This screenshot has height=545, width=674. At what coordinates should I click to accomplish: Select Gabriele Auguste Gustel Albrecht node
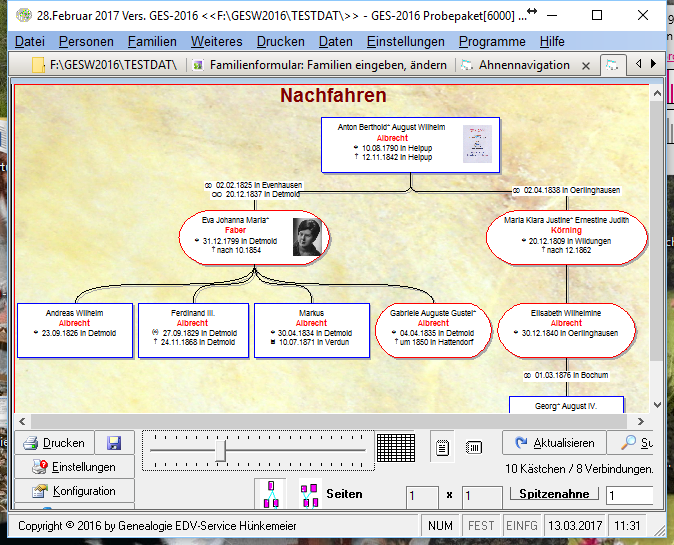coord(433,330)
